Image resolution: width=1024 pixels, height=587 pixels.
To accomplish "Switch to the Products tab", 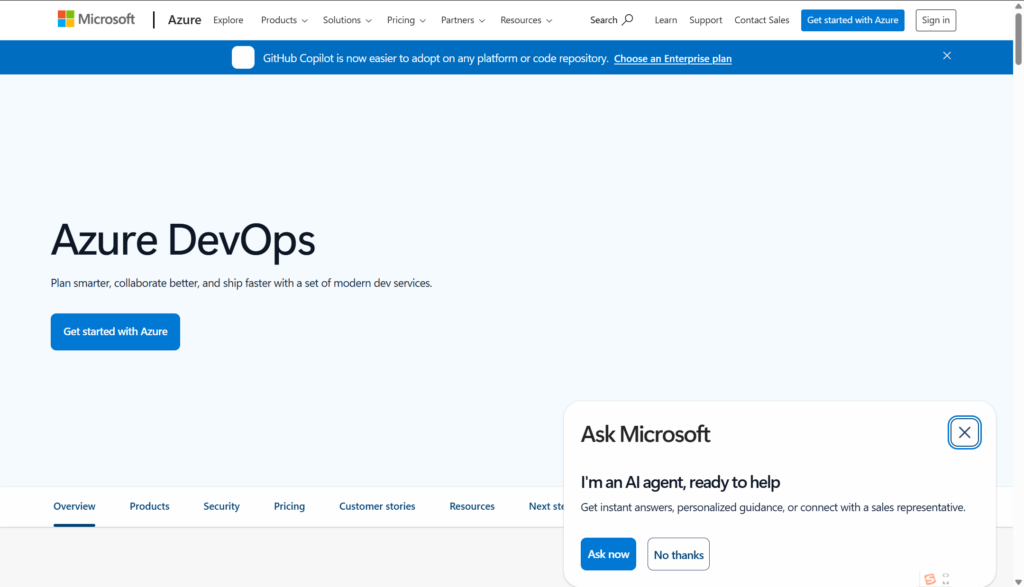I will click(x=150, y=506).
